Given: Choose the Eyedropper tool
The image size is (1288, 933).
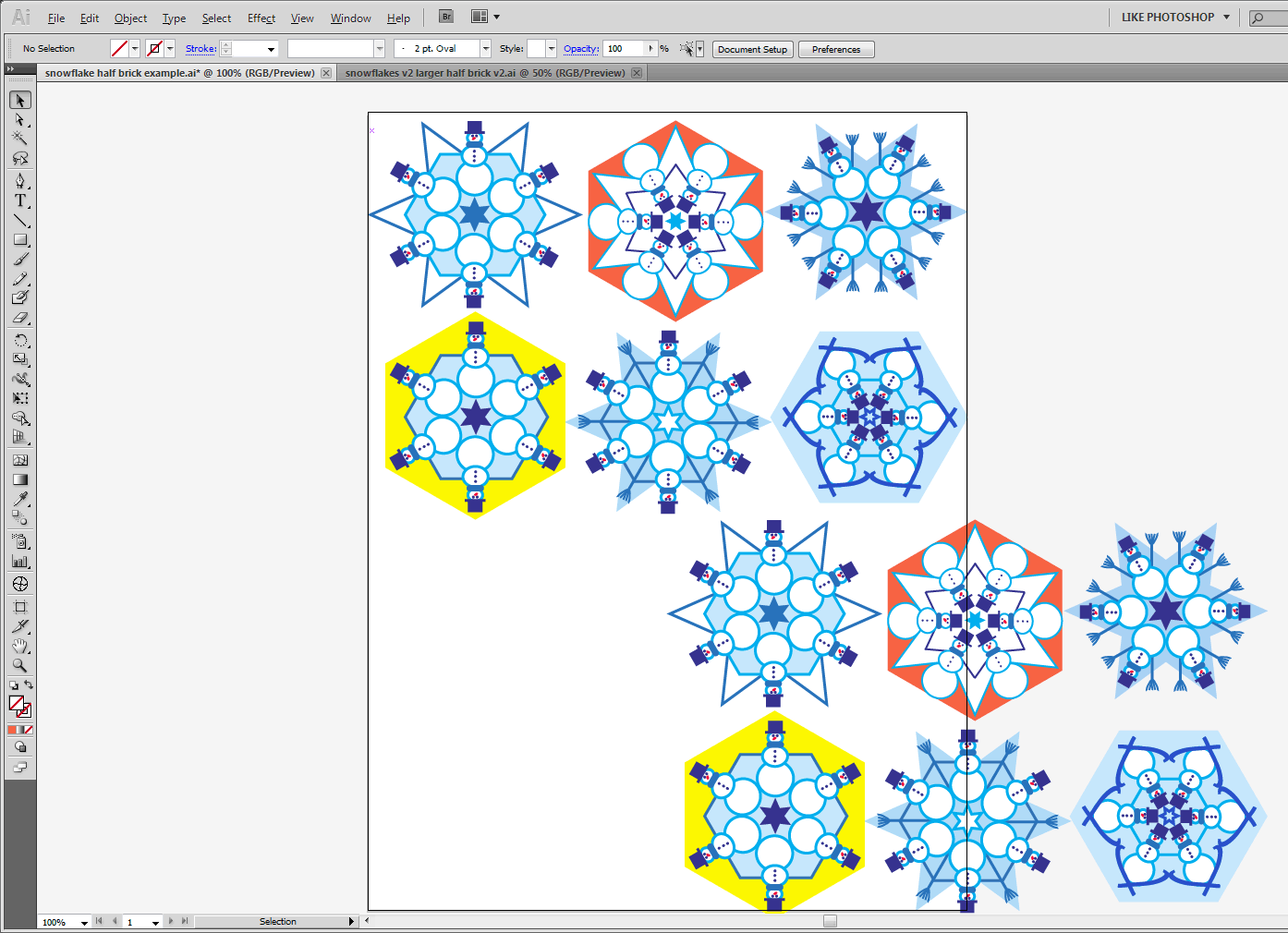Looking at the screenshot, I should click(x=19, y=499).
